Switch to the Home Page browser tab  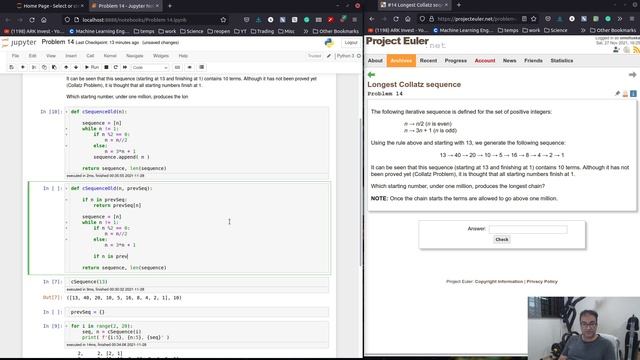point(49,6)
